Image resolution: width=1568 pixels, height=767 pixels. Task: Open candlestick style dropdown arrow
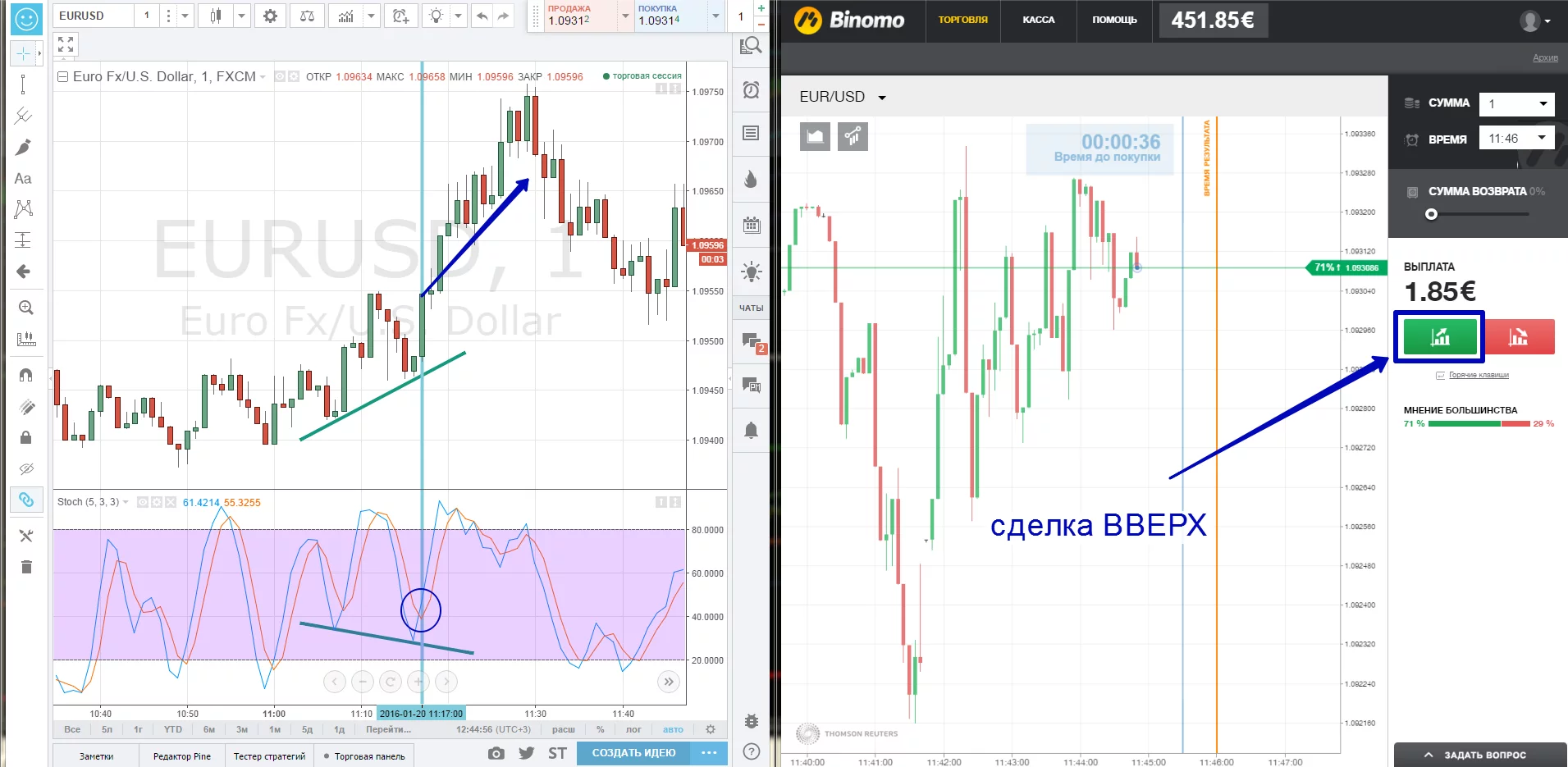coord(241,16)
